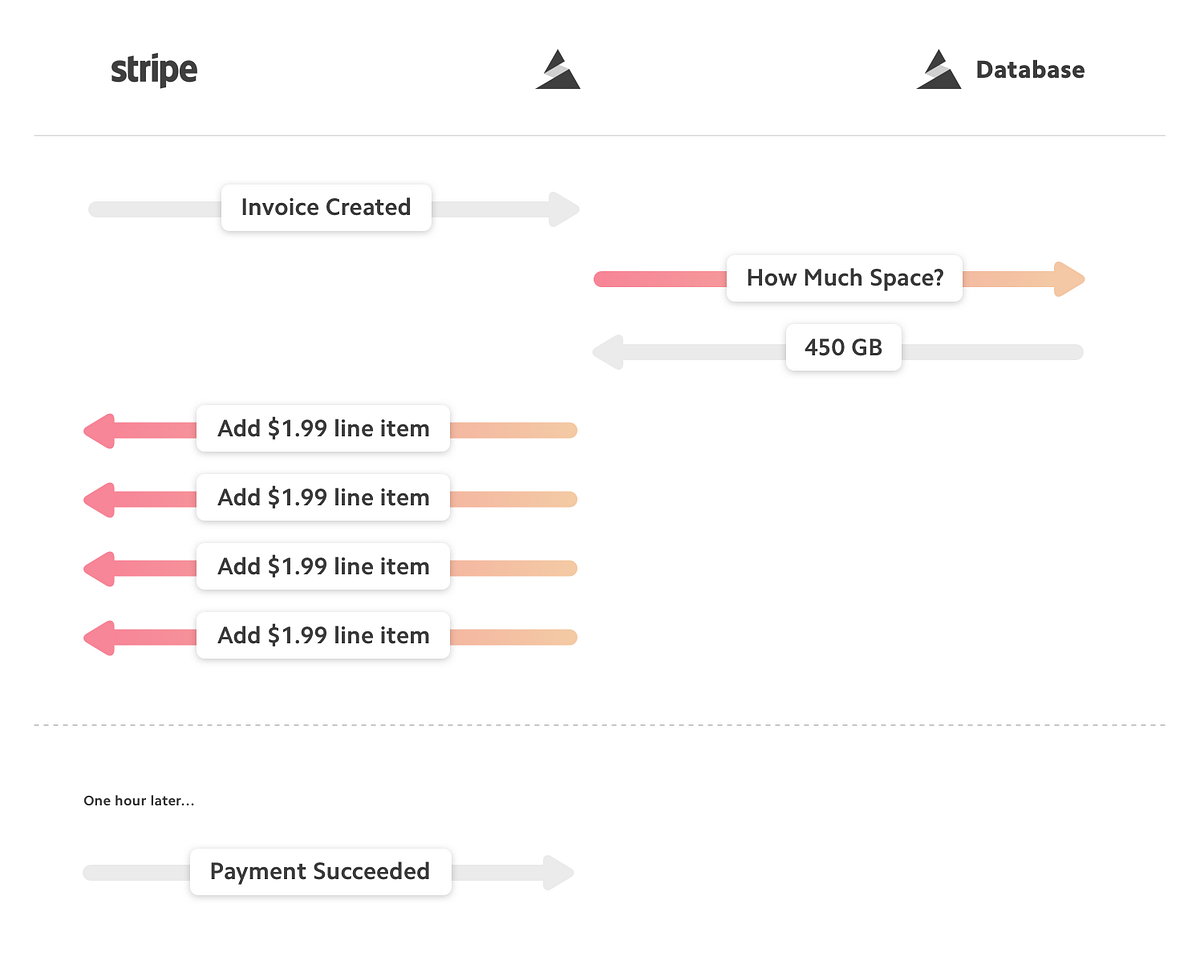This screenshot has height=965, width=1200.
Task: Toggle the Payment Succeeded event label
Action: click(x=320, y=871)
